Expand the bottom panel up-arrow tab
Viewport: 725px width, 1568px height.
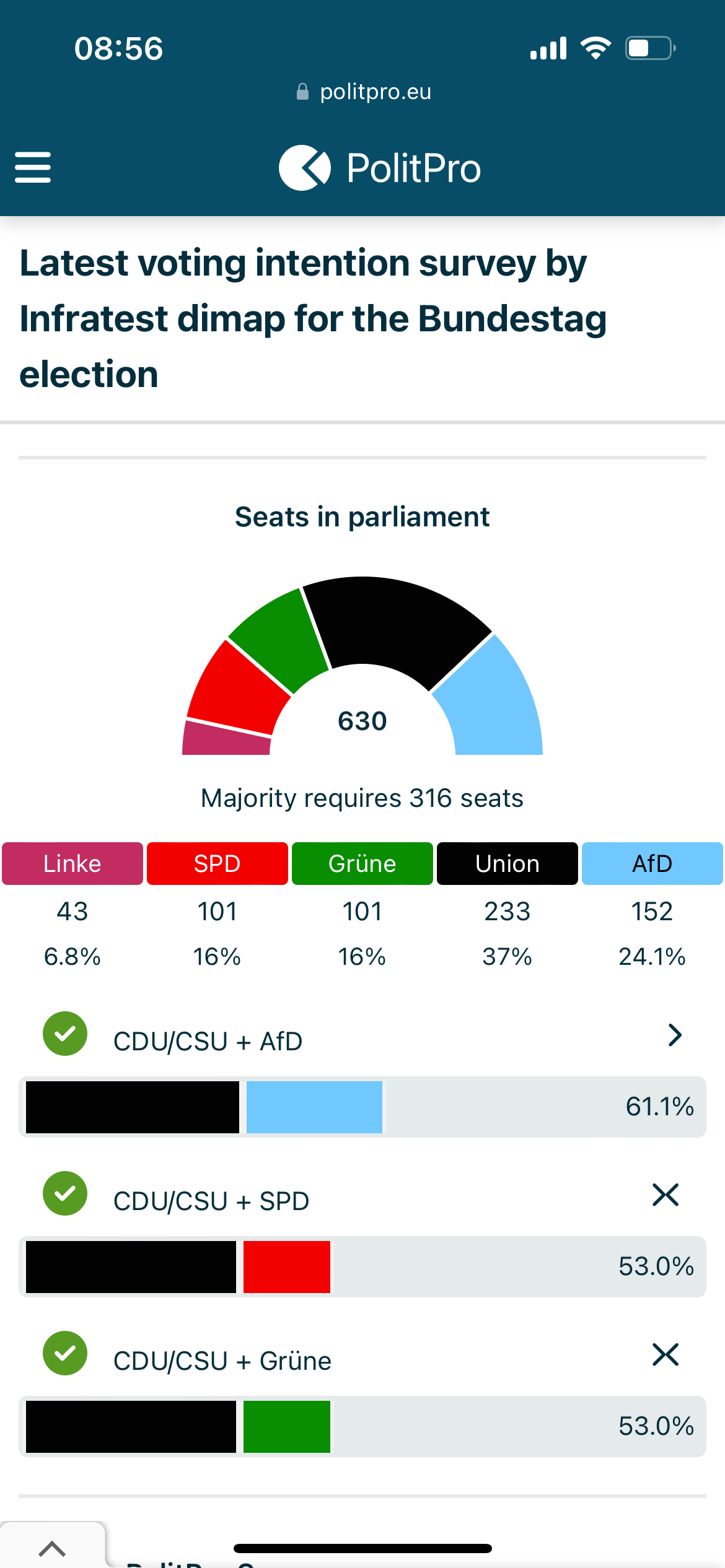(52, 1548)
